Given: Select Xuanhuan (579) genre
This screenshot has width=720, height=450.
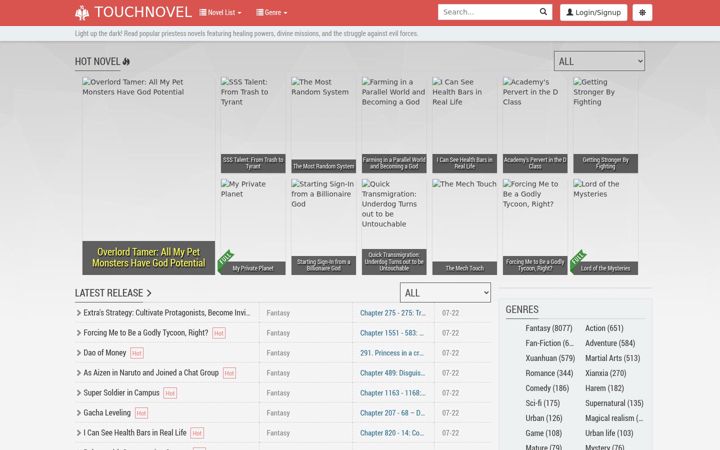Looking at the screenshot, I should point(550,358).
